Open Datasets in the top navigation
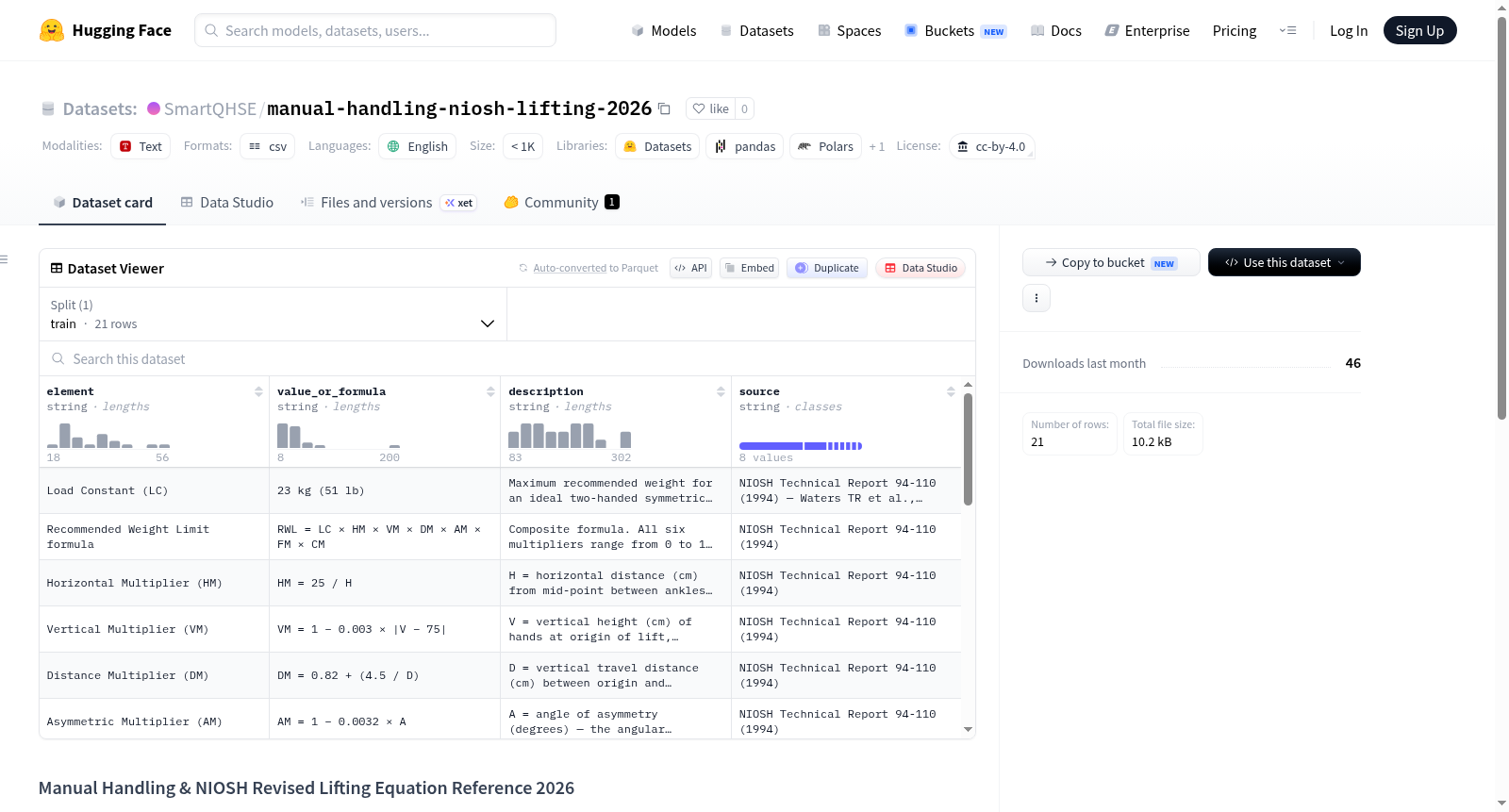 (756, 31)
